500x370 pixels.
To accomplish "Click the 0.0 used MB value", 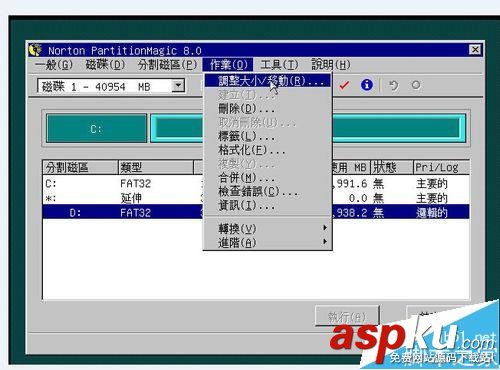I will tap(358, 198).
